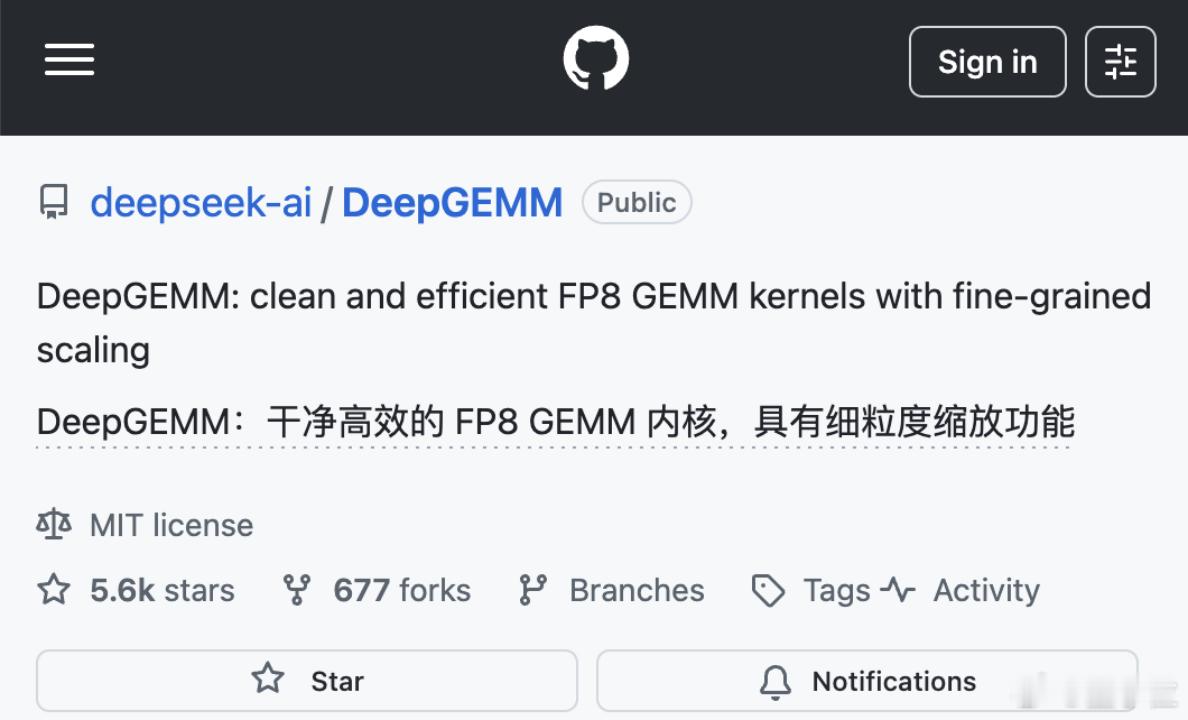Open the hamburger navigation menu
This screenshot has width=1188, height=720.
pyautogui.click(x=69, y=60)
